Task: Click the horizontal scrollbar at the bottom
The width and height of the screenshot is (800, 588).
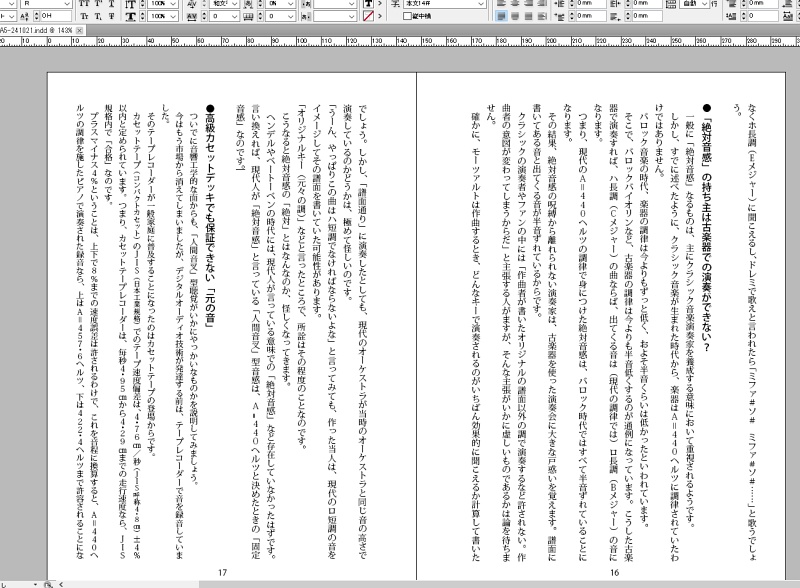Action: (400, 583)
